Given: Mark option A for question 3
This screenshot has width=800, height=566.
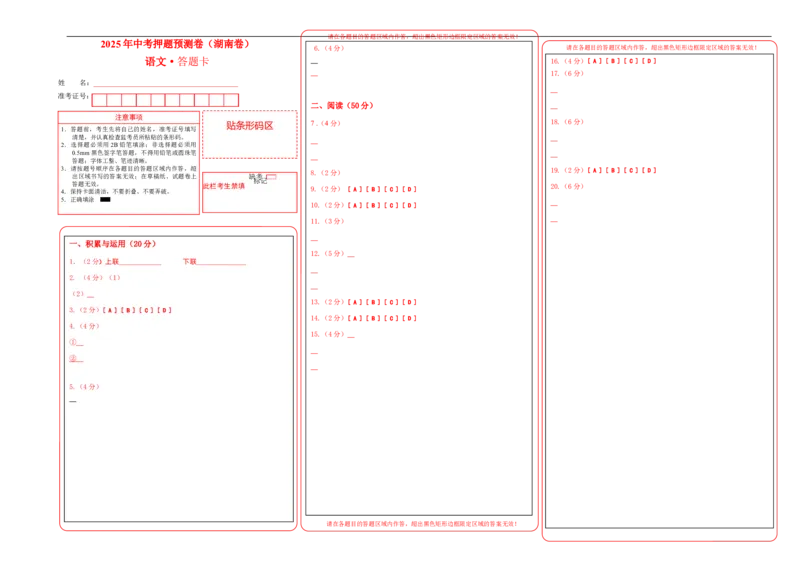Looking at the screenshot, I should point(110,310).
